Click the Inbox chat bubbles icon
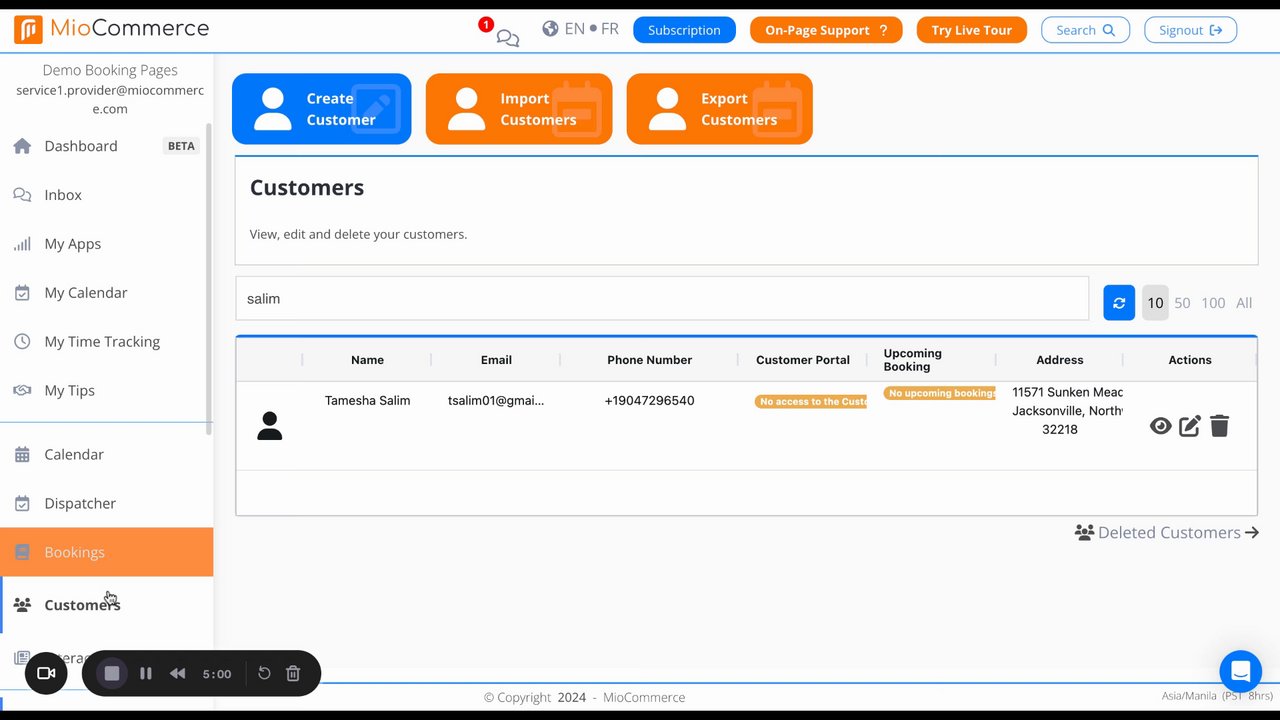Image resolution: width=1280 pixels, height=720 pixels. 22,195
